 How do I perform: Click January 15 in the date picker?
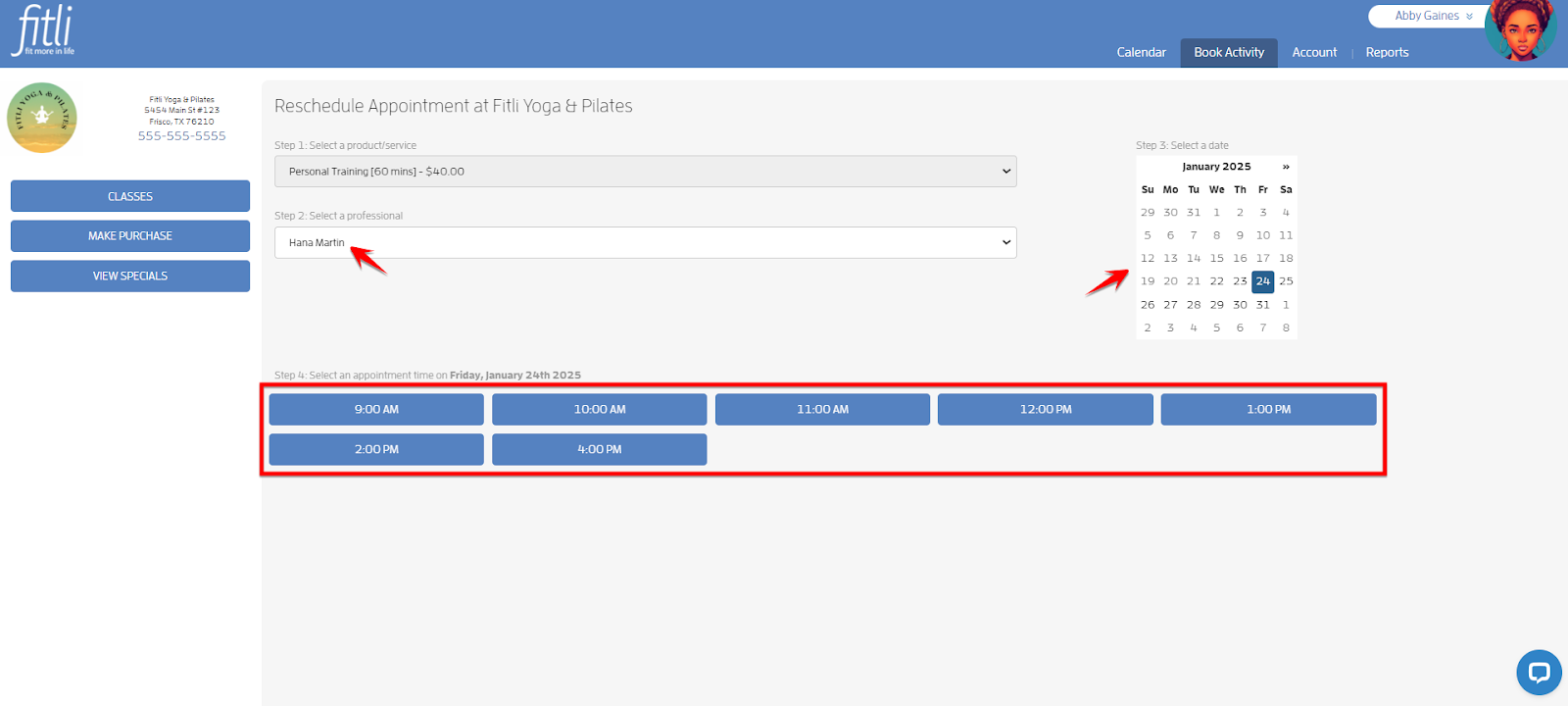click(1216, 259)
